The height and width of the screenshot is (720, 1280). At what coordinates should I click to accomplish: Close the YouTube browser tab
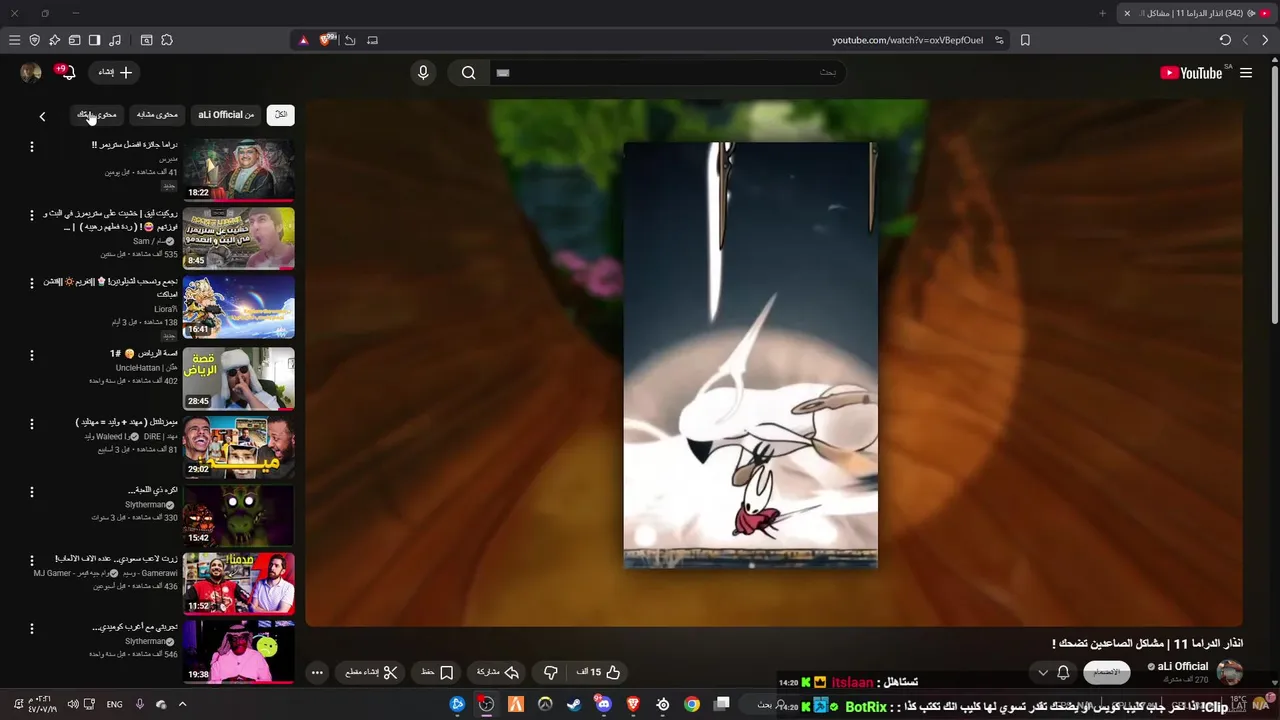tap(1127, 13)
